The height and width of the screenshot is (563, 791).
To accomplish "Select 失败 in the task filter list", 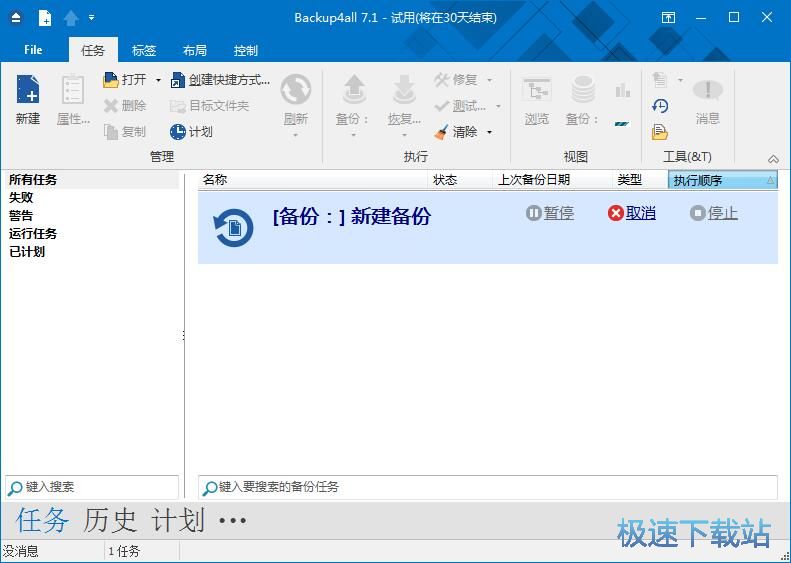I will click(x=21, y=198).
